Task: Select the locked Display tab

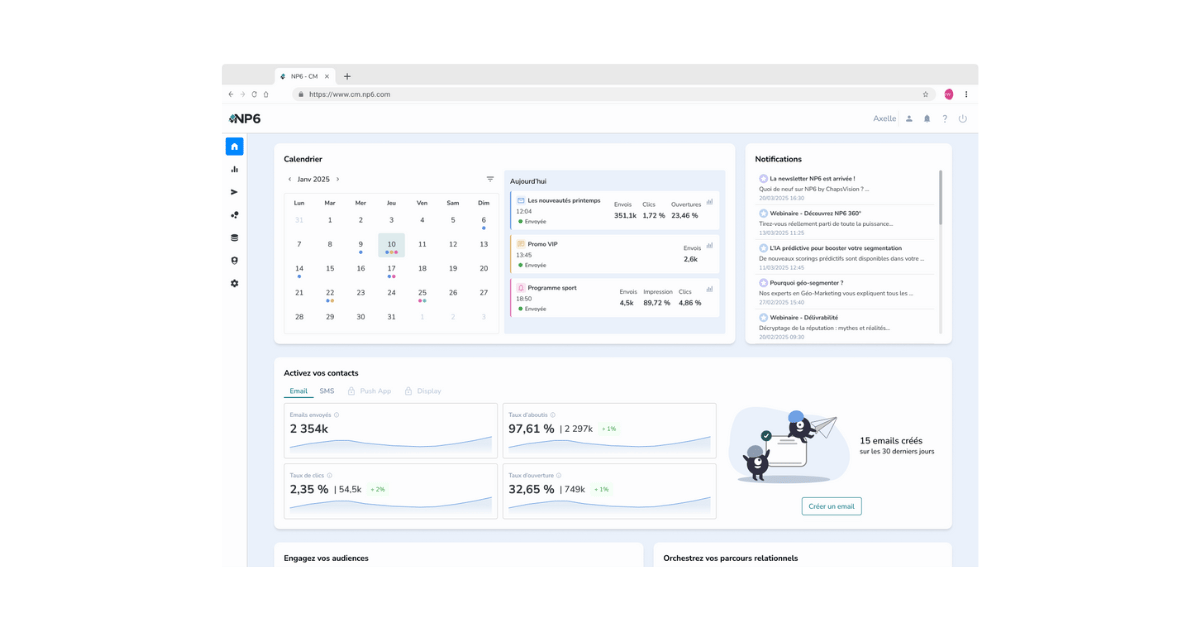Action: pos(423,391)
